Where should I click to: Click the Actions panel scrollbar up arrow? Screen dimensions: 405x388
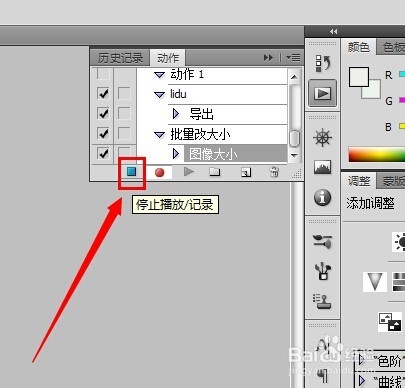pos(294,77)
